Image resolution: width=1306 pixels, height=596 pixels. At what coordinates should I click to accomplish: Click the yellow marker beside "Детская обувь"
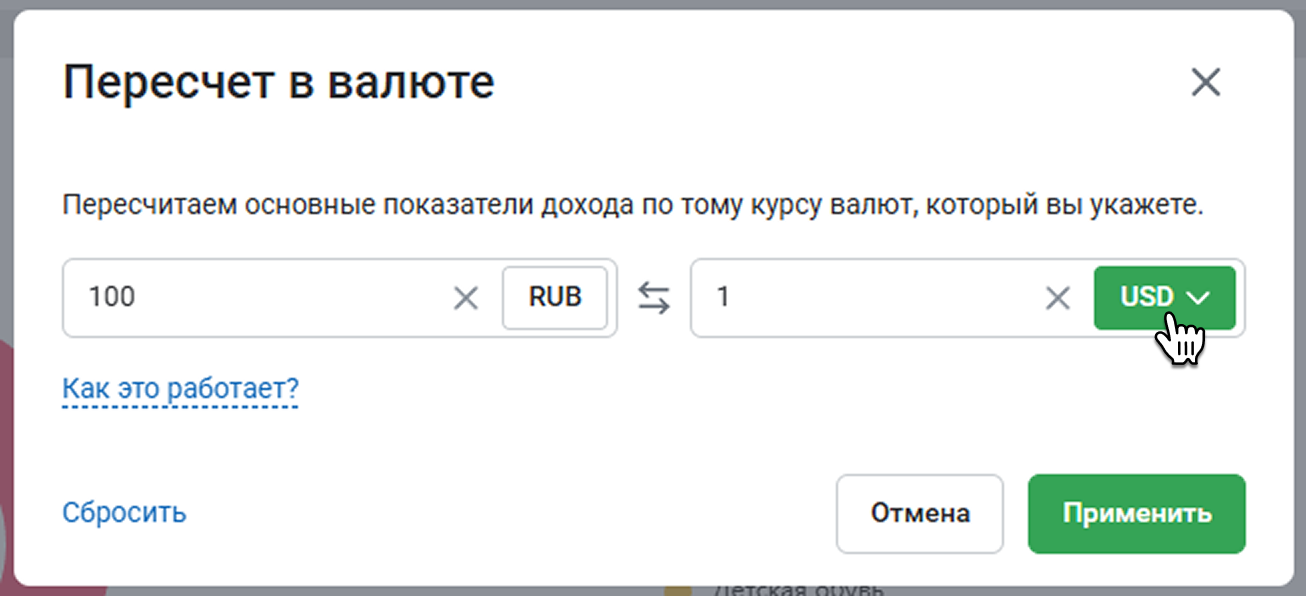click(679, 590)
